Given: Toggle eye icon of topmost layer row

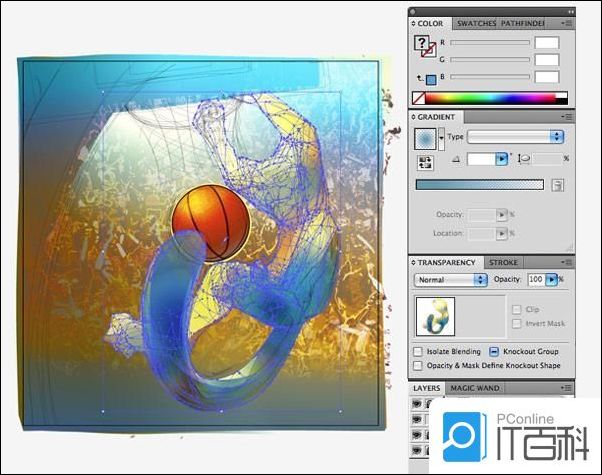Looking at the screenshot, I should (417, 404).
